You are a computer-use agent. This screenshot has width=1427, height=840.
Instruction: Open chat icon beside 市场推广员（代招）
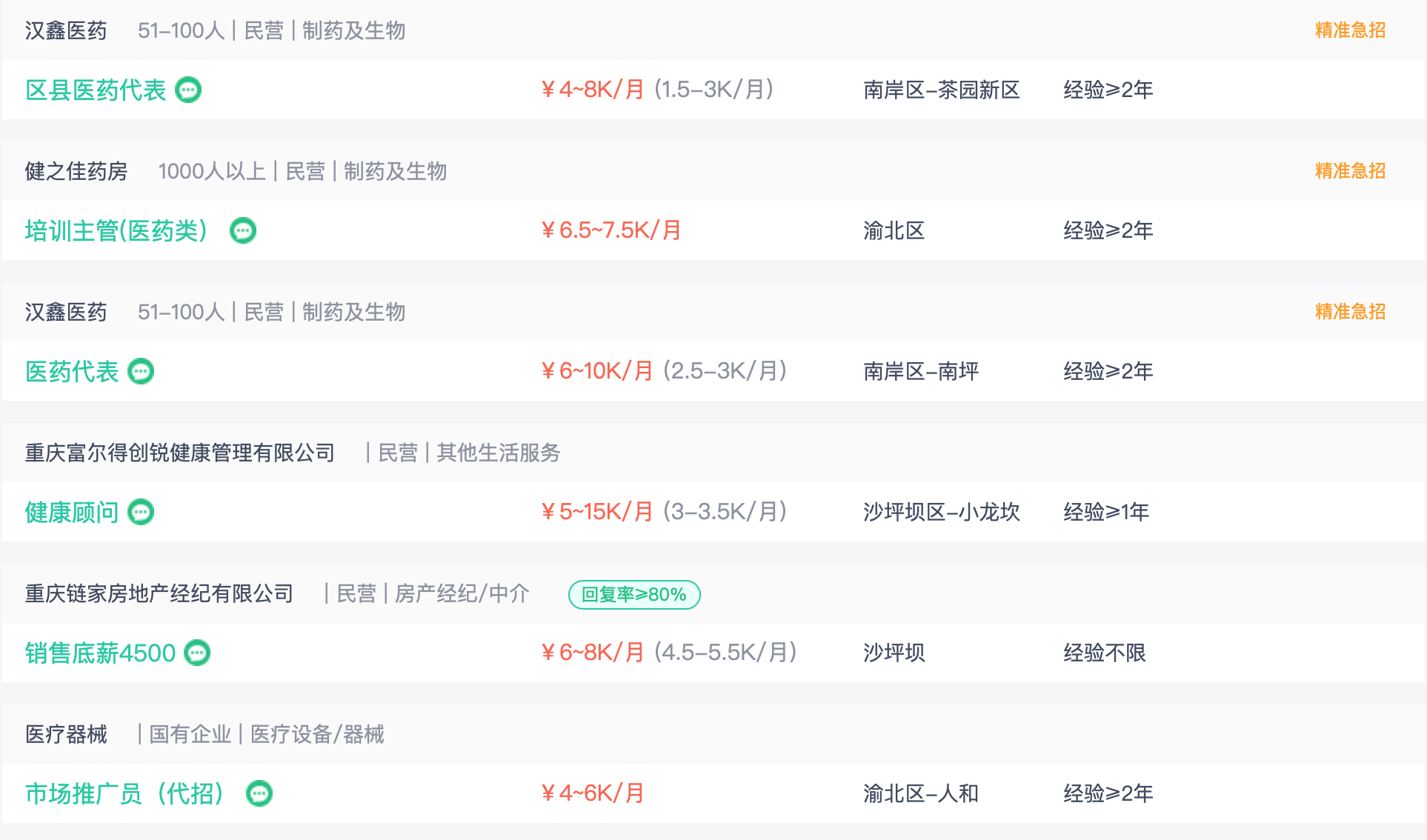coord(259,793)
